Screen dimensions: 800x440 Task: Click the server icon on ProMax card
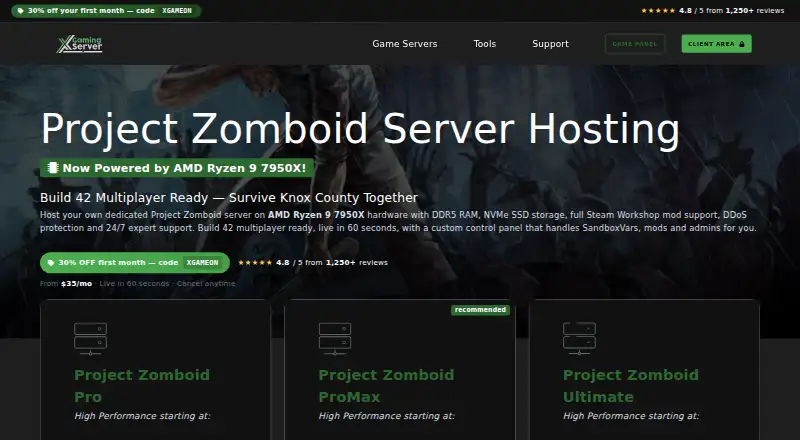click(335, 338)
